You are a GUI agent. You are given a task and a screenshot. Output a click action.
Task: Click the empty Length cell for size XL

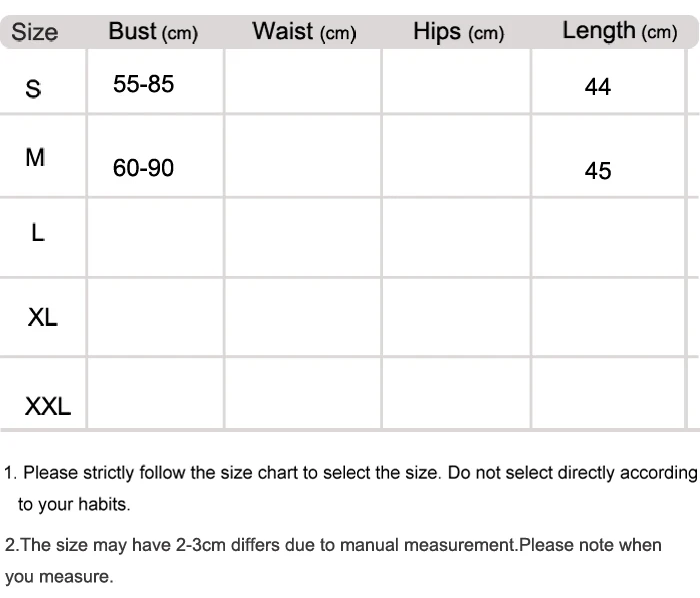click(x=608, y=317)
